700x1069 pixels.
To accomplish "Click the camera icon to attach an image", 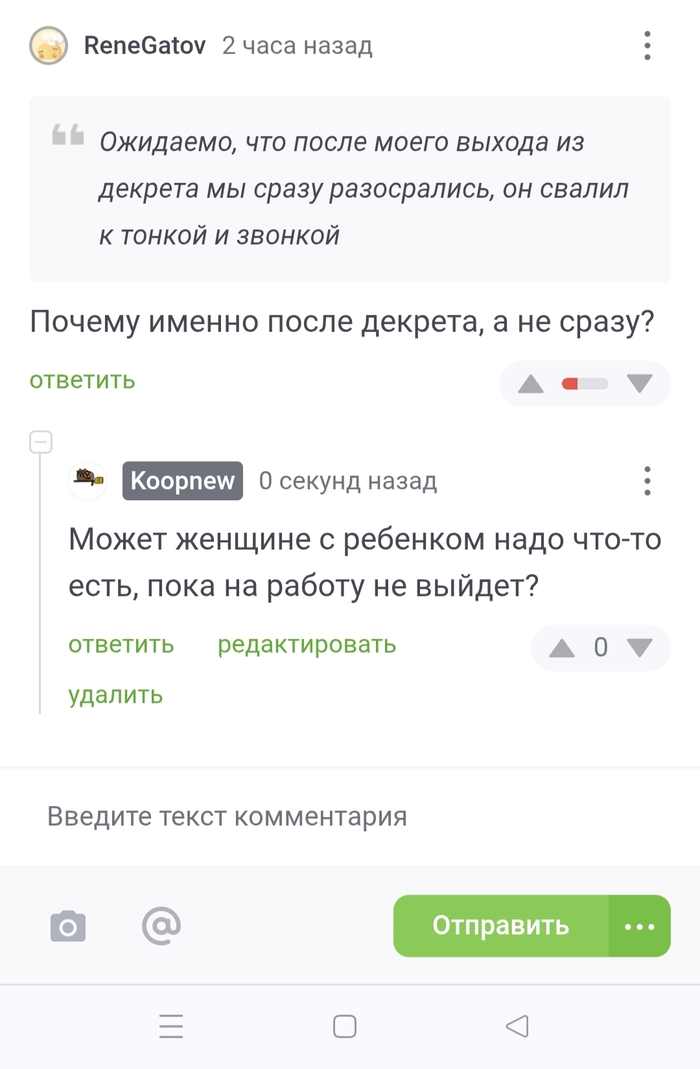I will tap(67, 926).
